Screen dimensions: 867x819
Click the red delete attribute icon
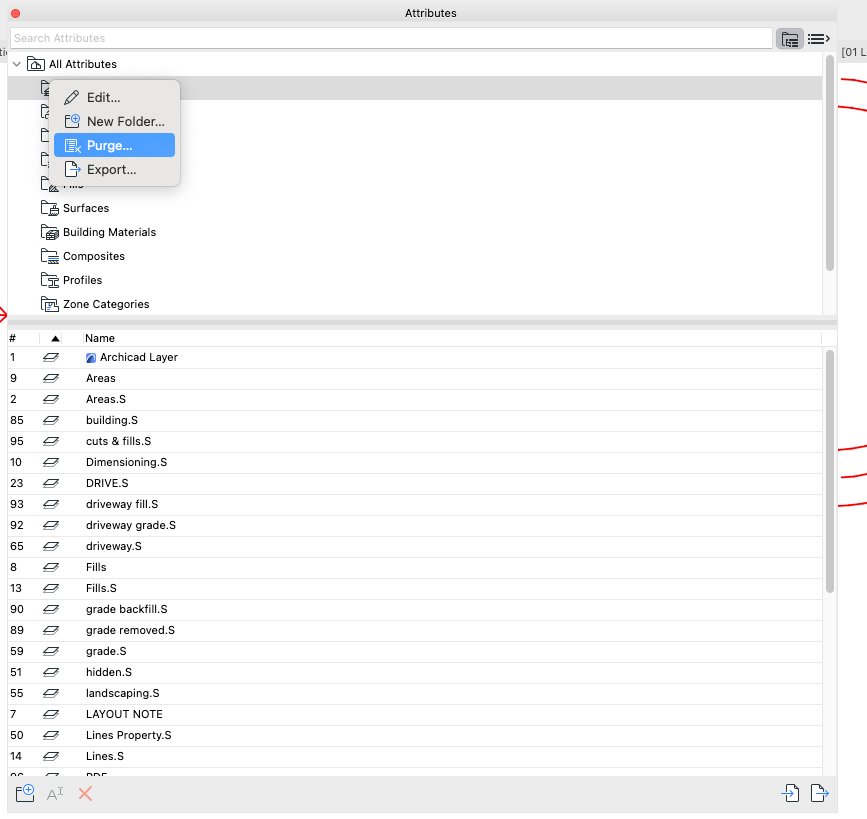pyautogui.click(x=84, y=793)
